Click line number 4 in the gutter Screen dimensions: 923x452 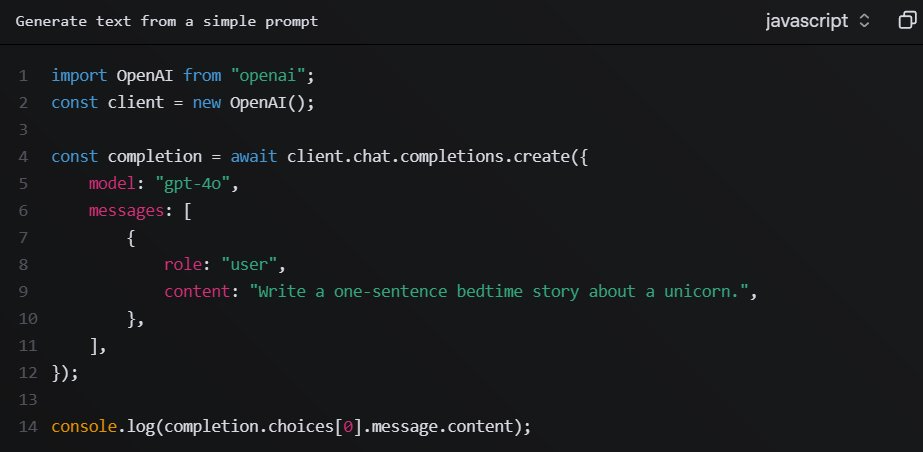23,157
